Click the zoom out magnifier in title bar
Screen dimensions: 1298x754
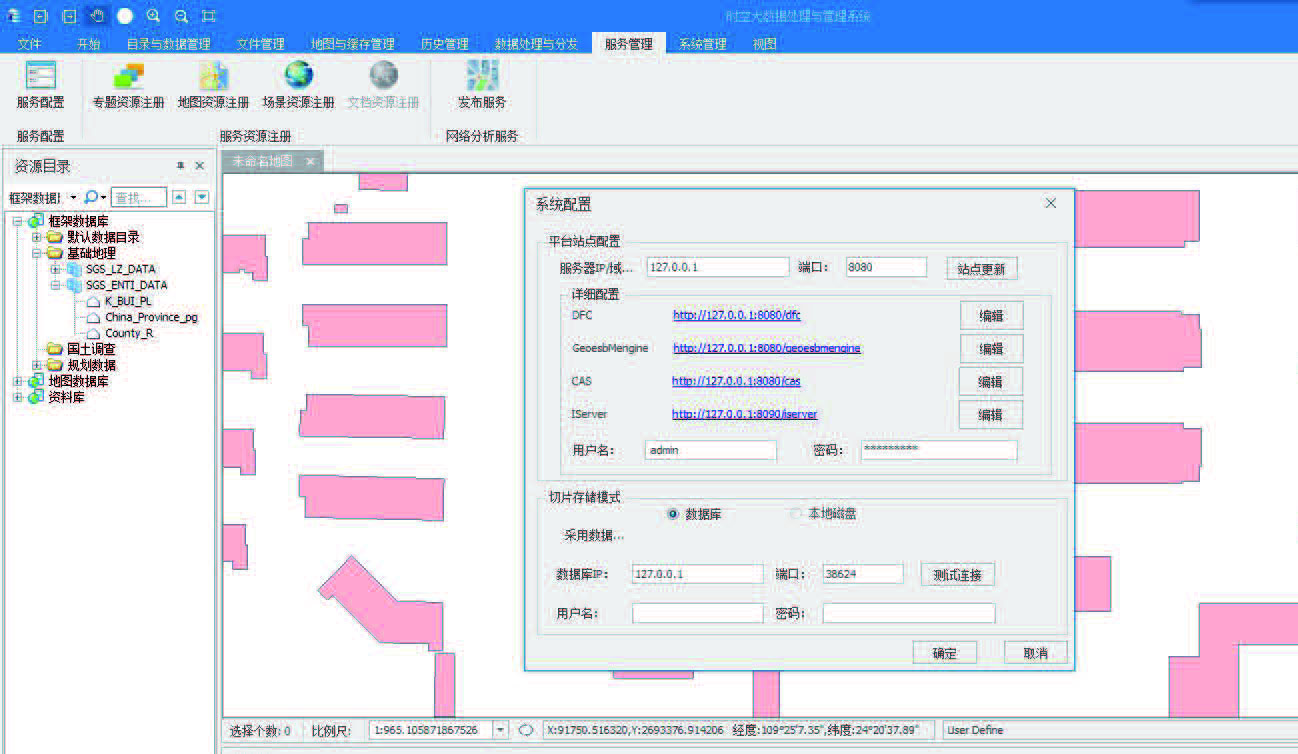pos(181,16)
